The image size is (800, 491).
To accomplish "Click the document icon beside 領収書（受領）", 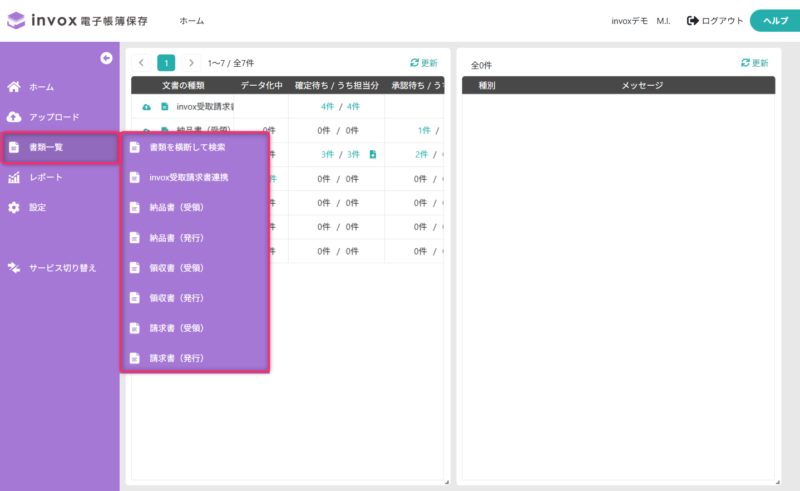I will tap(135, 267).
